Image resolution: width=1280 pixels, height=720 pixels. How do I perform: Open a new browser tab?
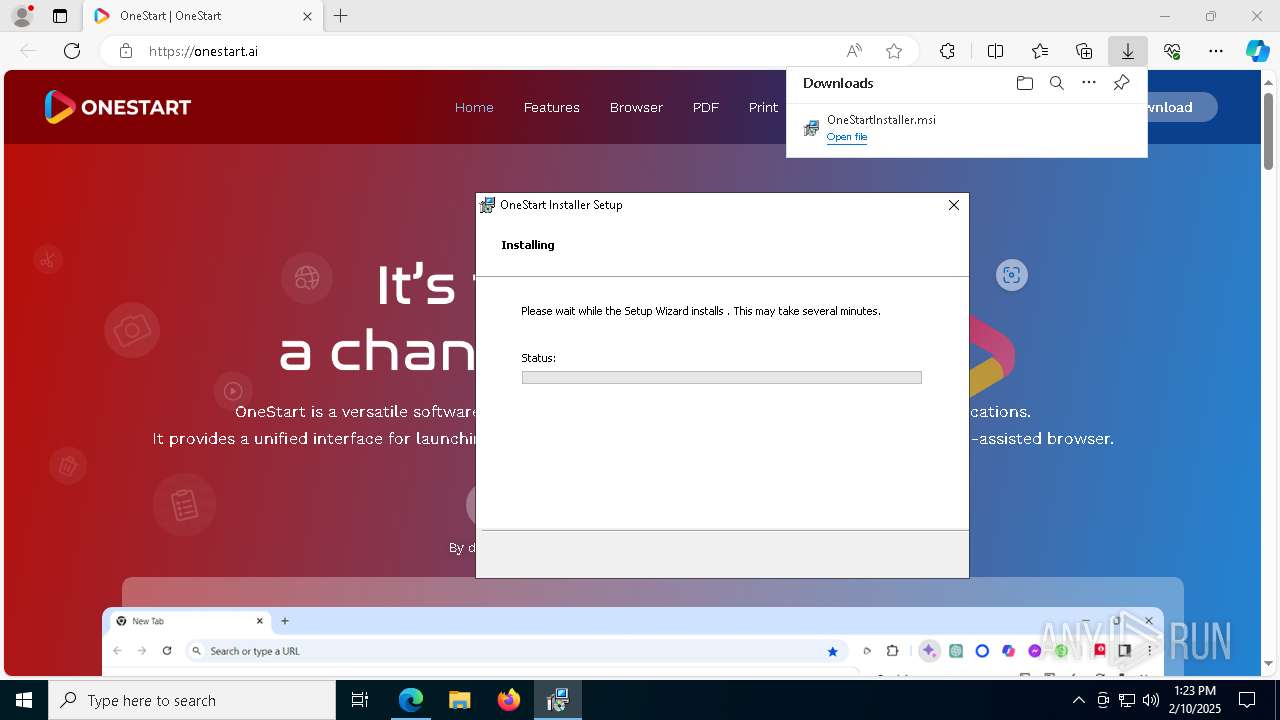coord(341,16)
